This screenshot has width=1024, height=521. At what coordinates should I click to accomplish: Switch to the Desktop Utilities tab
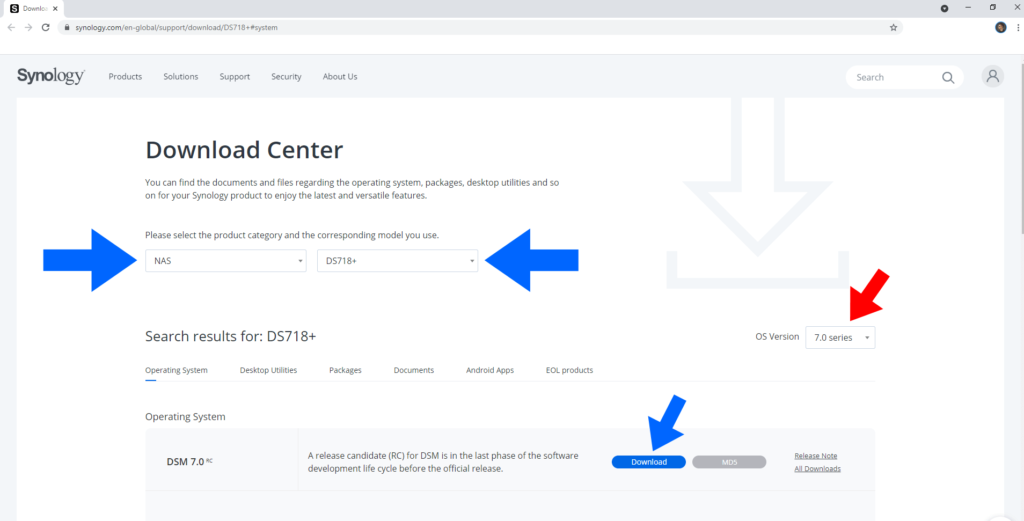pos(268,370)
